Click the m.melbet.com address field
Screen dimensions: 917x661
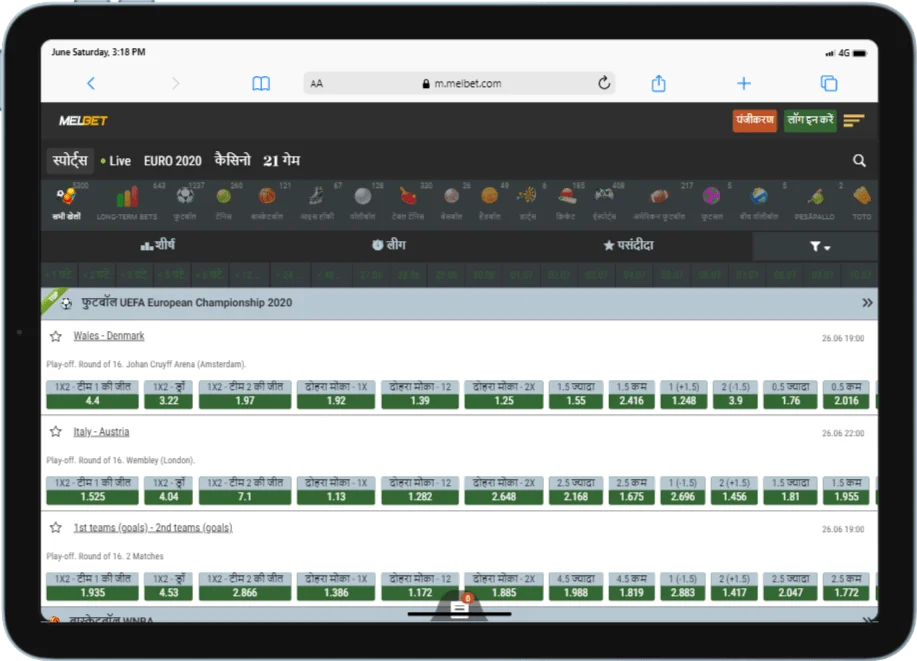click(x=460, y=84)
